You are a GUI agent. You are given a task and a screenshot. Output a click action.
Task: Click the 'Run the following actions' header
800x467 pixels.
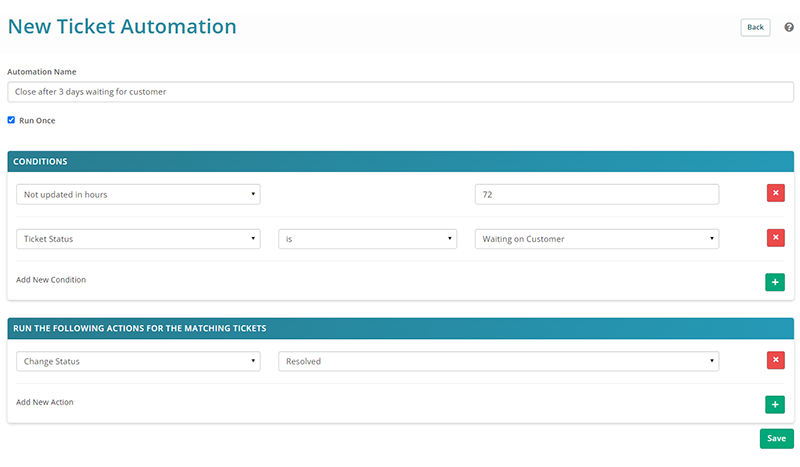click(x=401, y=328)
